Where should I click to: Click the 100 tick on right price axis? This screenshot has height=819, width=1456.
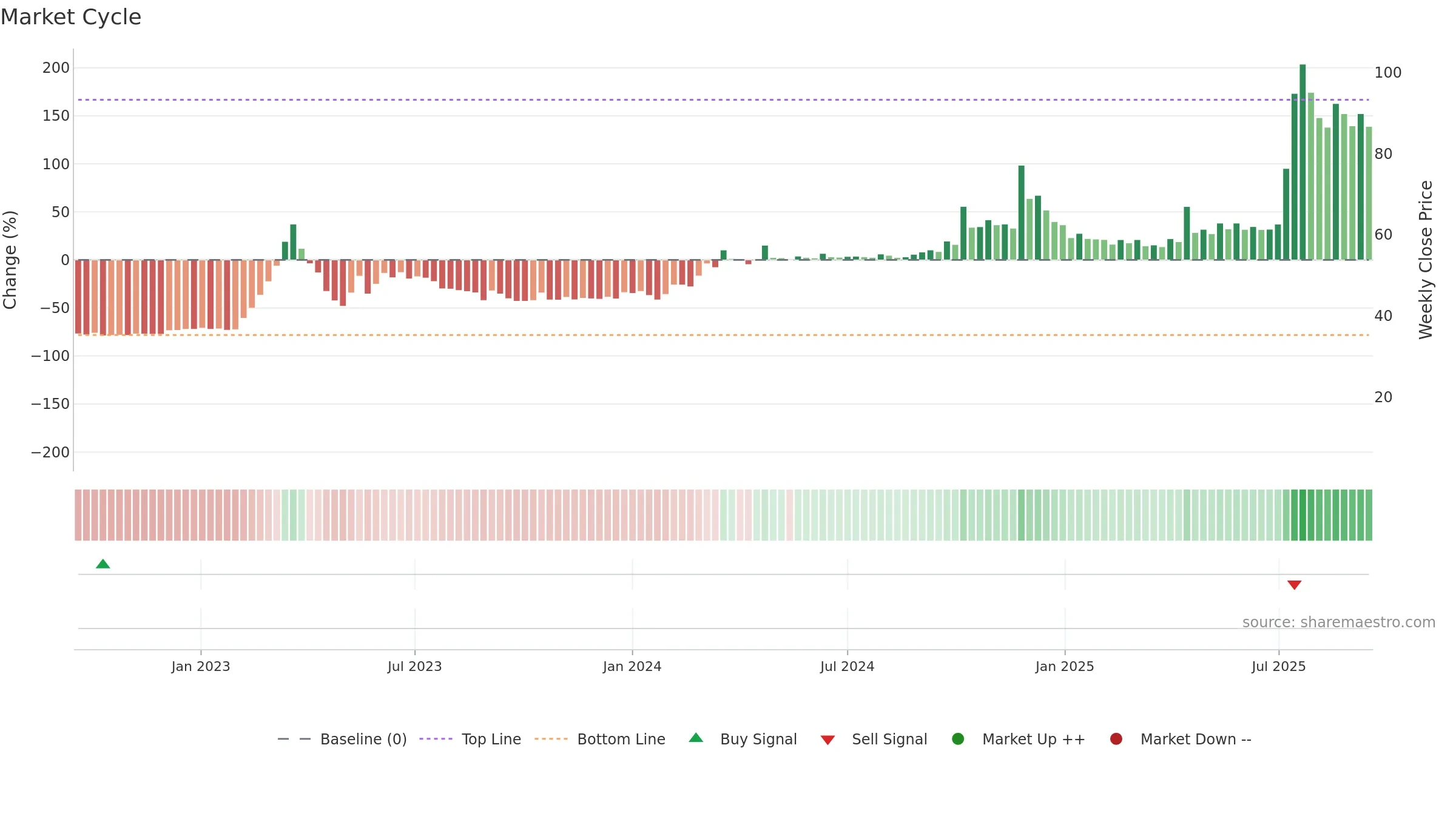tap(1388, 72)
